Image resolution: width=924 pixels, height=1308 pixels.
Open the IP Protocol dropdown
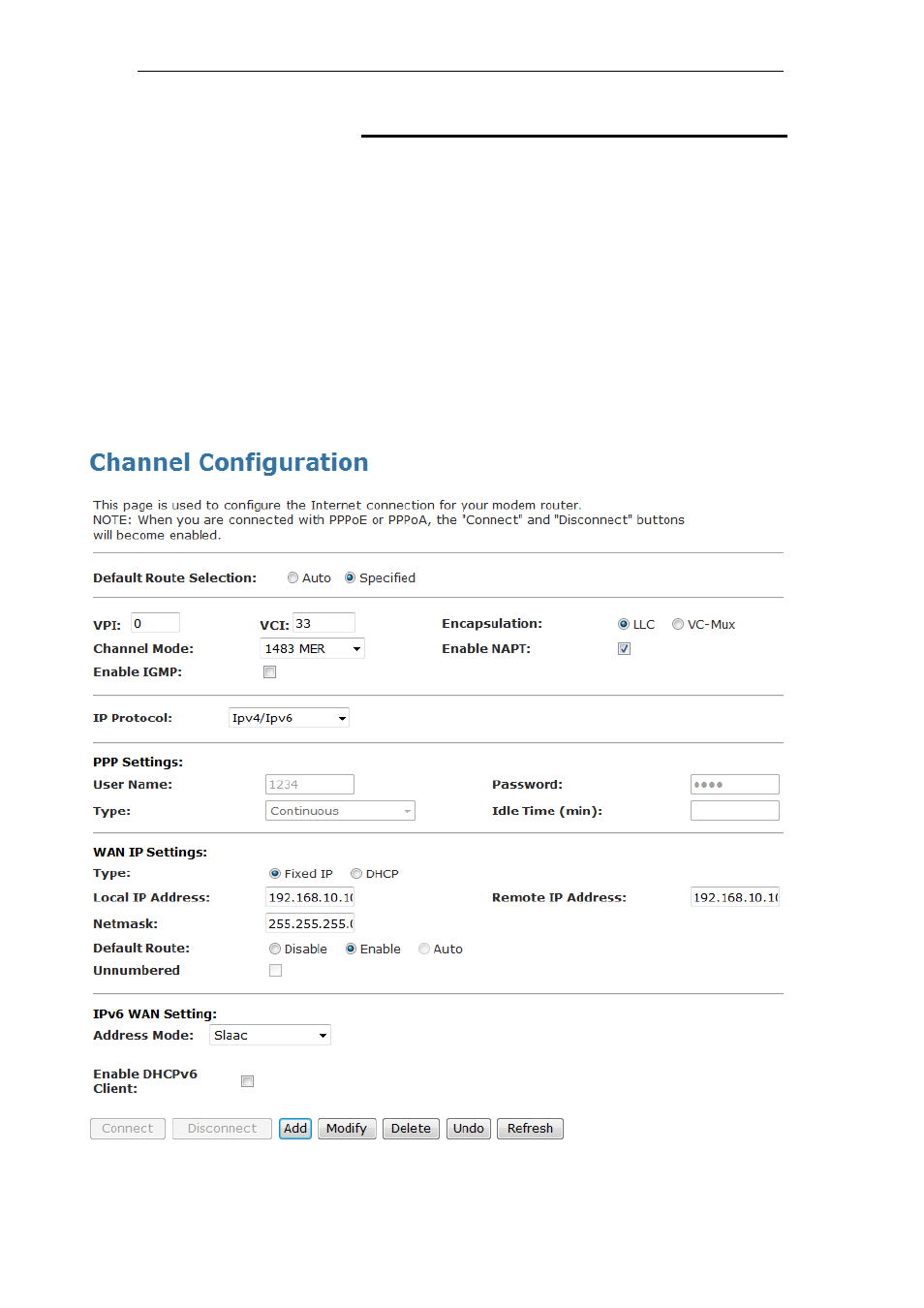coord(289,718)
